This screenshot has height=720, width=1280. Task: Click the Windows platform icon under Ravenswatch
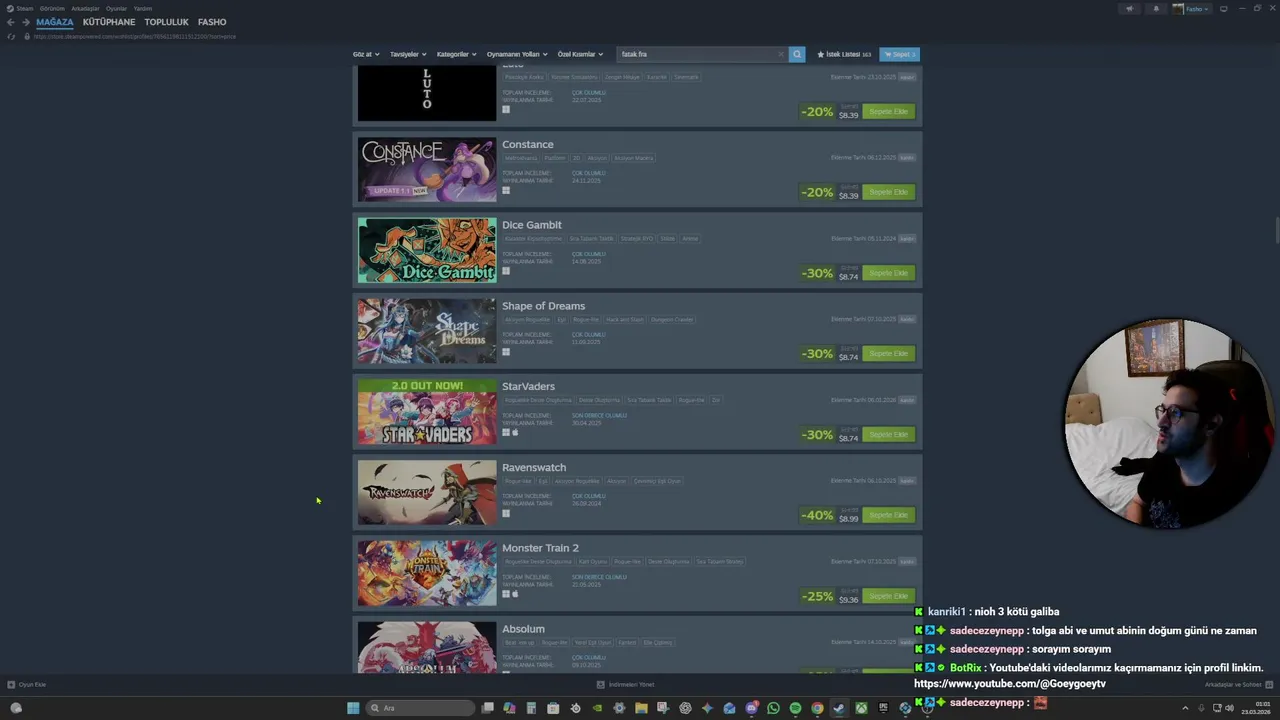tap(506, 513)
